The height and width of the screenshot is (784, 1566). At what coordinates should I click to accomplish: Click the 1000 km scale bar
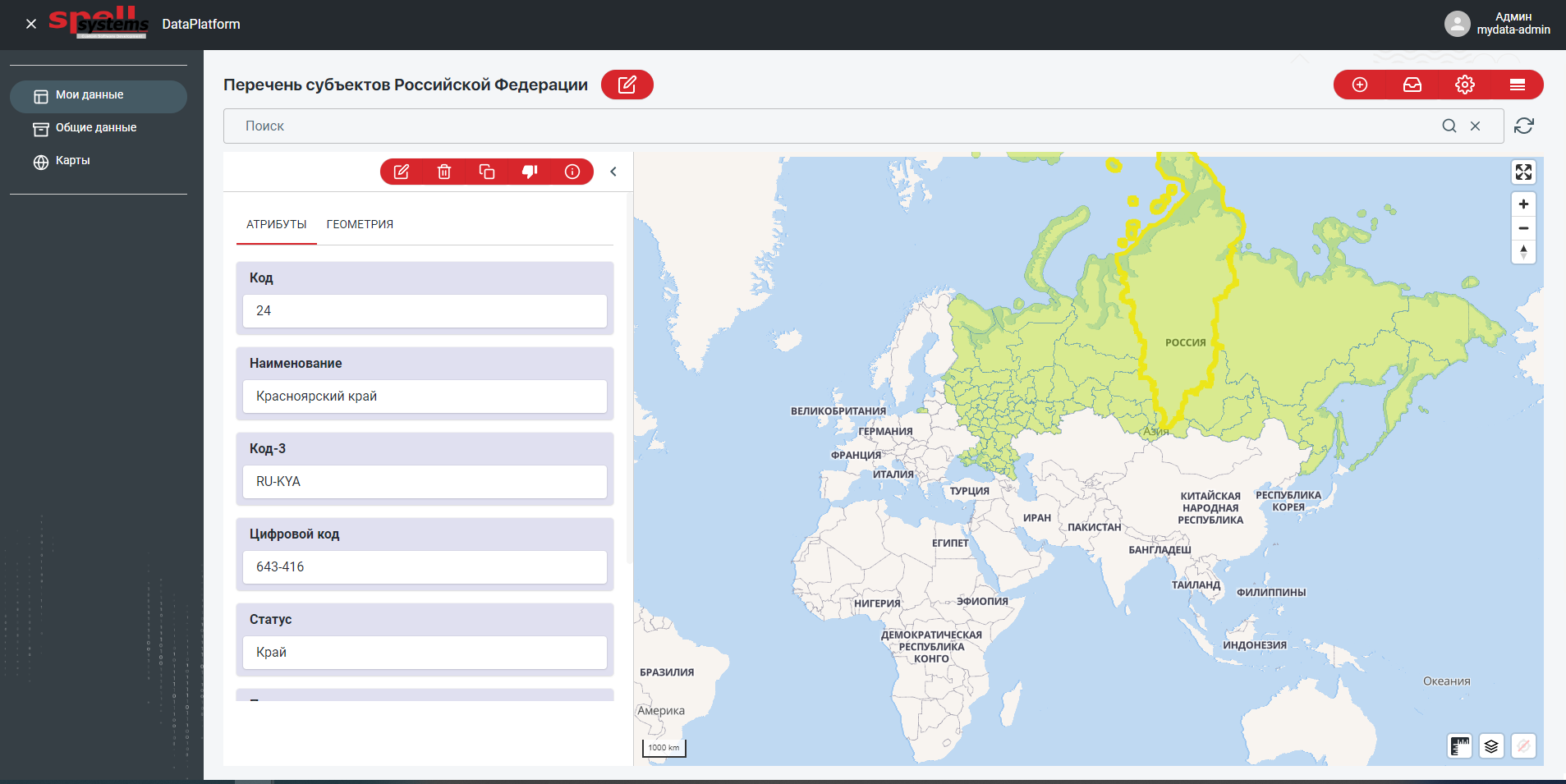click(664, 748)
